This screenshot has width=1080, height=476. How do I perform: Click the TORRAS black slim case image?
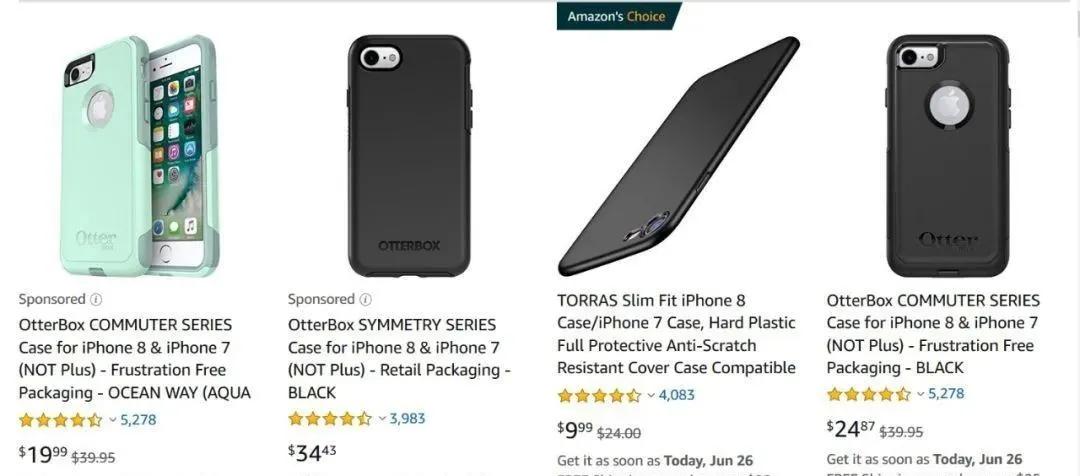pyautogui.click(x=678, y=156)
